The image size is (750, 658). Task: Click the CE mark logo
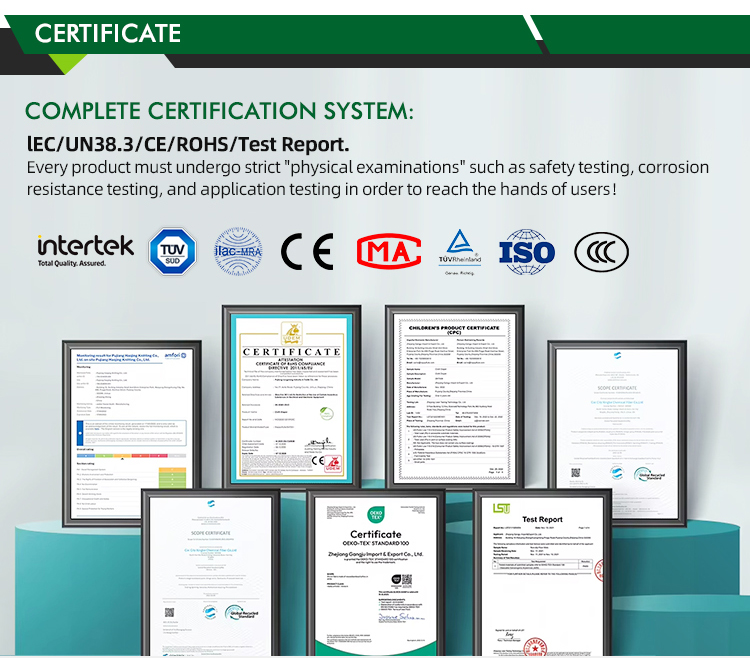pos(307,252)
